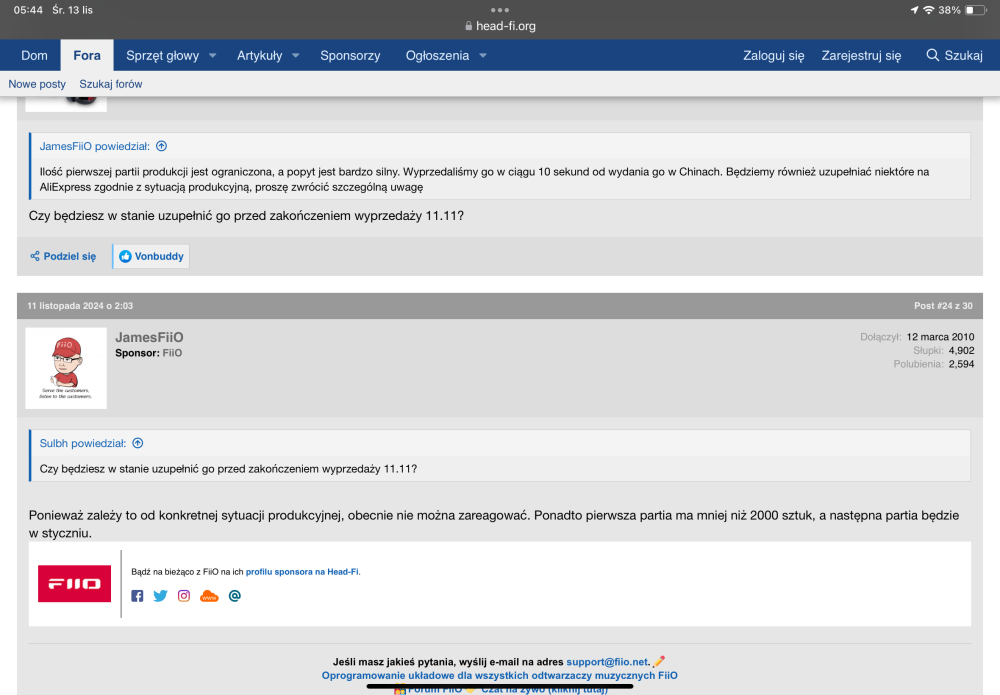Click Zaloguj się to log in

coord(773,56)
